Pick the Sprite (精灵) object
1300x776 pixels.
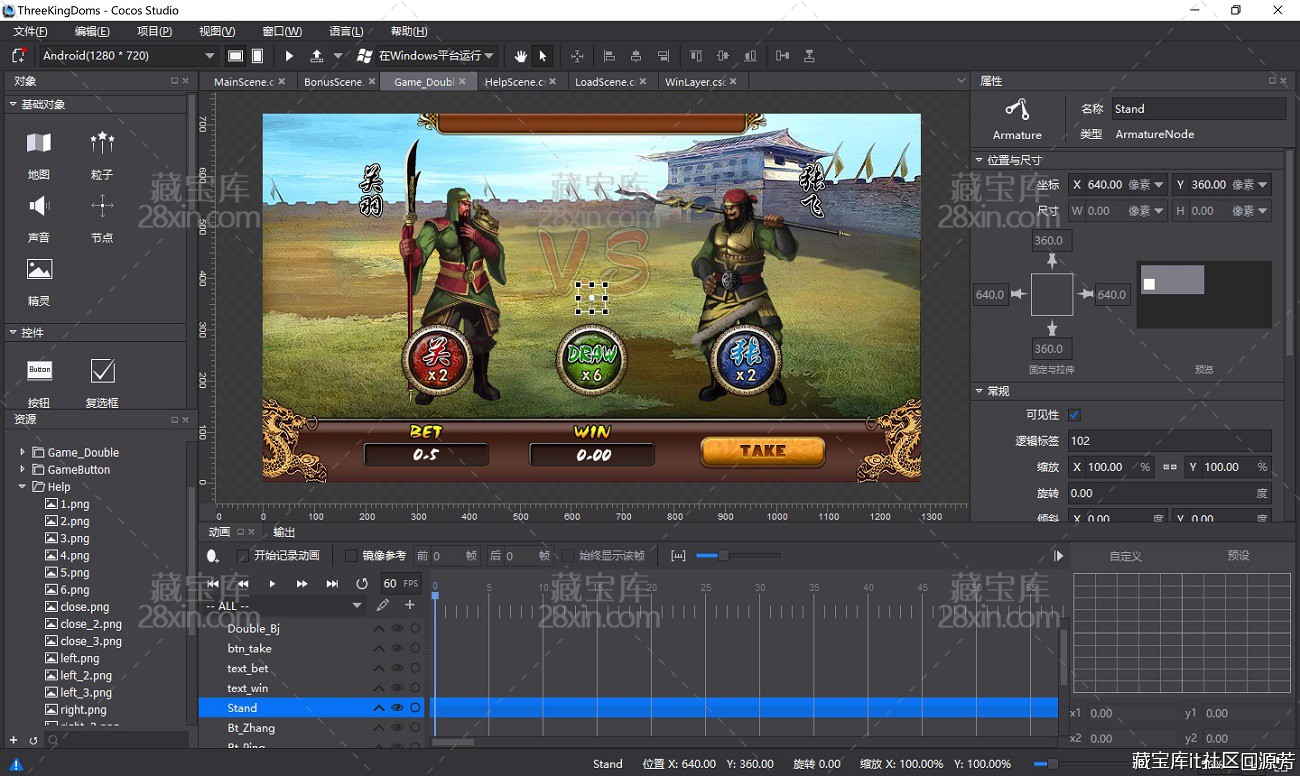point(39,280)
